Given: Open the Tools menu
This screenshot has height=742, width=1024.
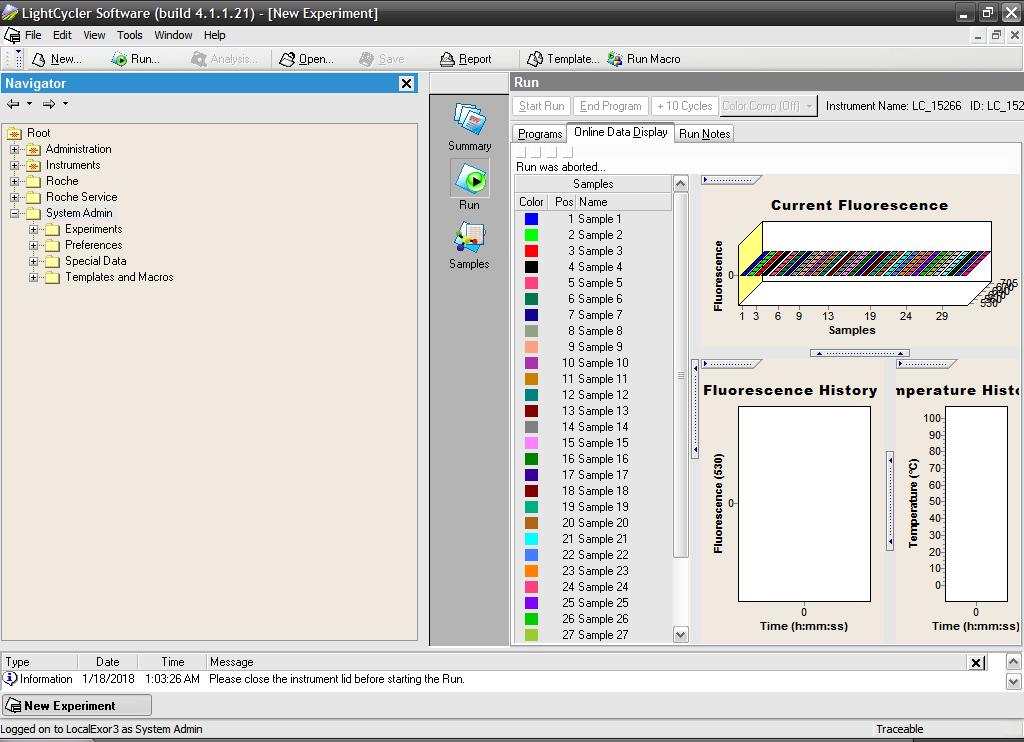Looking at the screenshot, I should pyautogui.click(x=129, y=35).
